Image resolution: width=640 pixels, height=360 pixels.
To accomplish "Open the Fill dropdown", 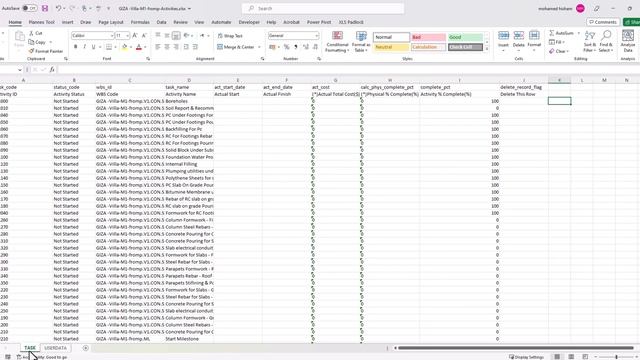I will coord(557,42).
